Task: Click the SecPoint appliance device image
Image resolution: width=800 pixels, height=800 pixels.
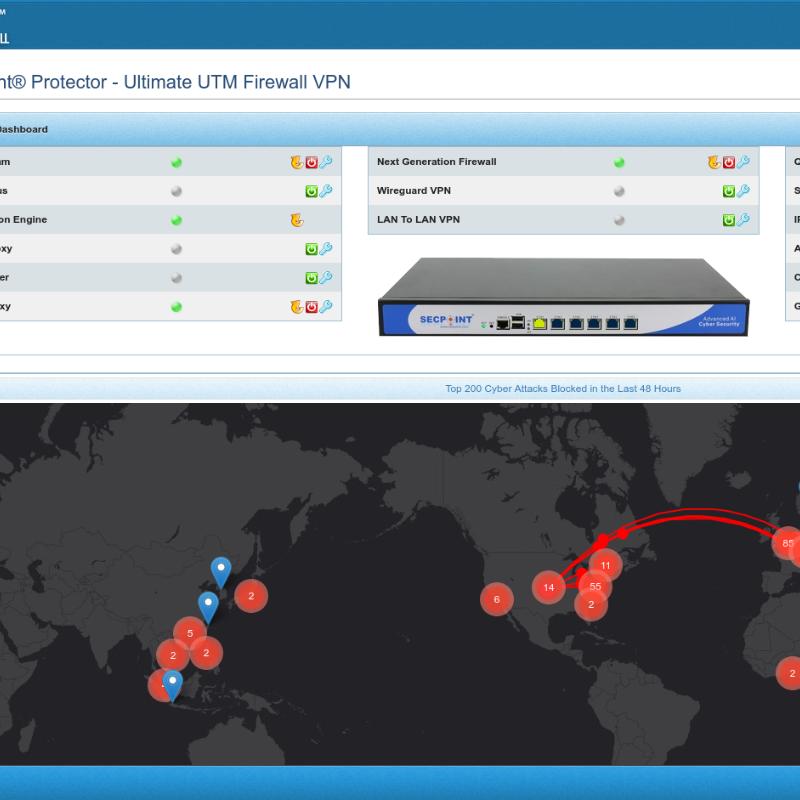Action: coord(563,297)
